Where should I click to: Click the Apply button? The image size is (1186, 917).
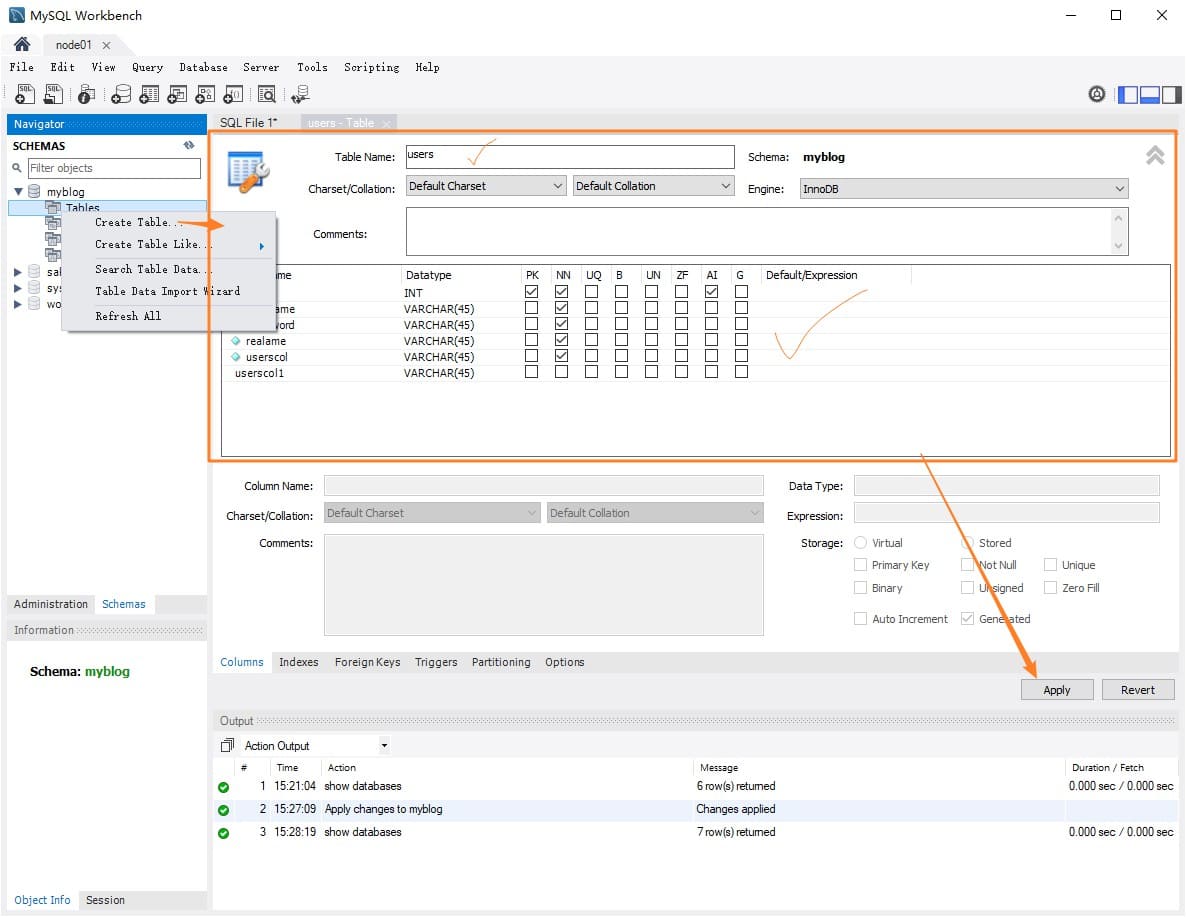click(1056, 690)
